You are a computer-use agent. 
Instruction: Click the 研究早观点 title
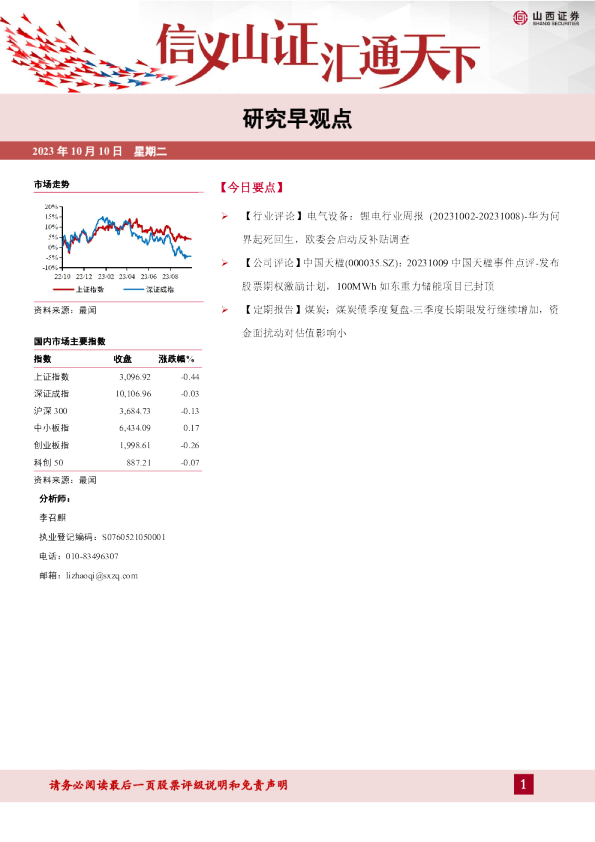(x=298, y=119)
